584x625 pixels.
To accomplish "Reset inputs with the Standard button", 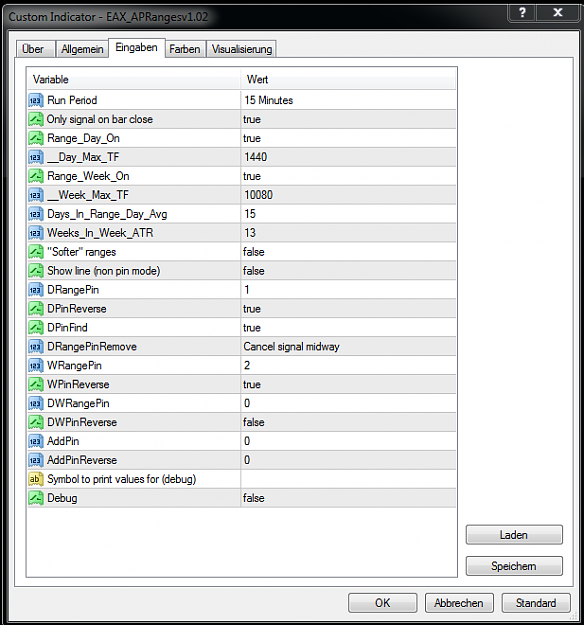I will (x=536, y=603).
